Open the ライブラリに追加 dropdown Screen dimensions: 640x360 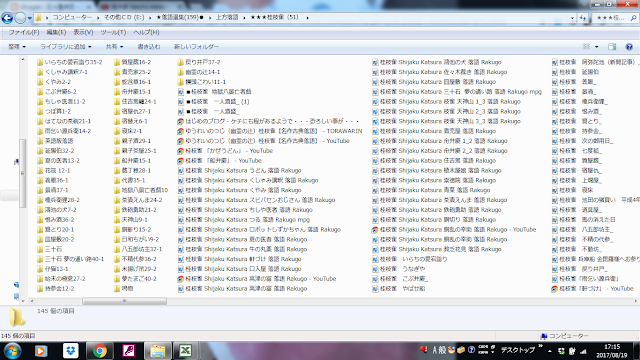coord(66,47)
